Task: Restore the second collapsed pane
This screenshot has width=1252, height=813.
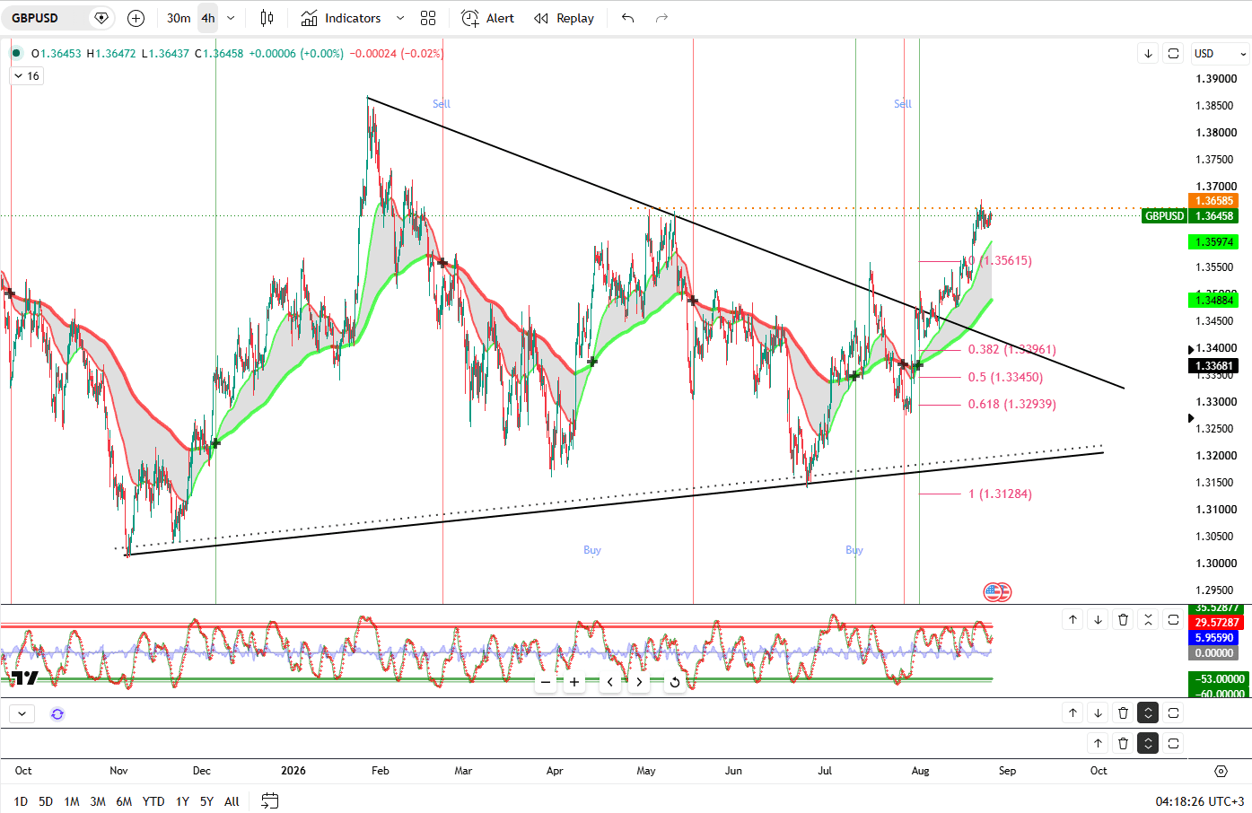Action: click(1148, 713)
